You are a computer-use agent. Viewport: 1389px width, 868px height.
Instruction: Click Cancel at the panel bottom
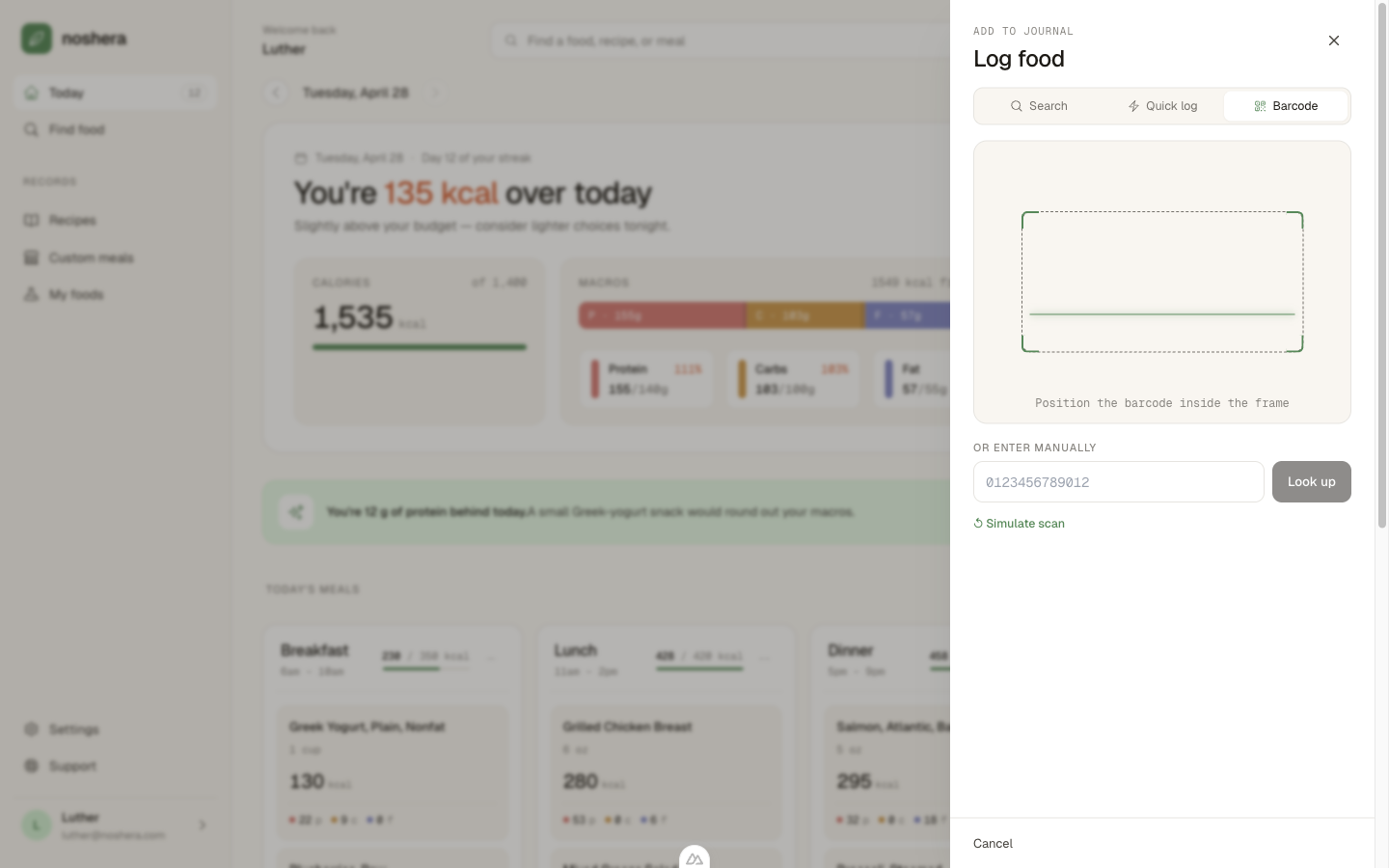coord(993,844)
